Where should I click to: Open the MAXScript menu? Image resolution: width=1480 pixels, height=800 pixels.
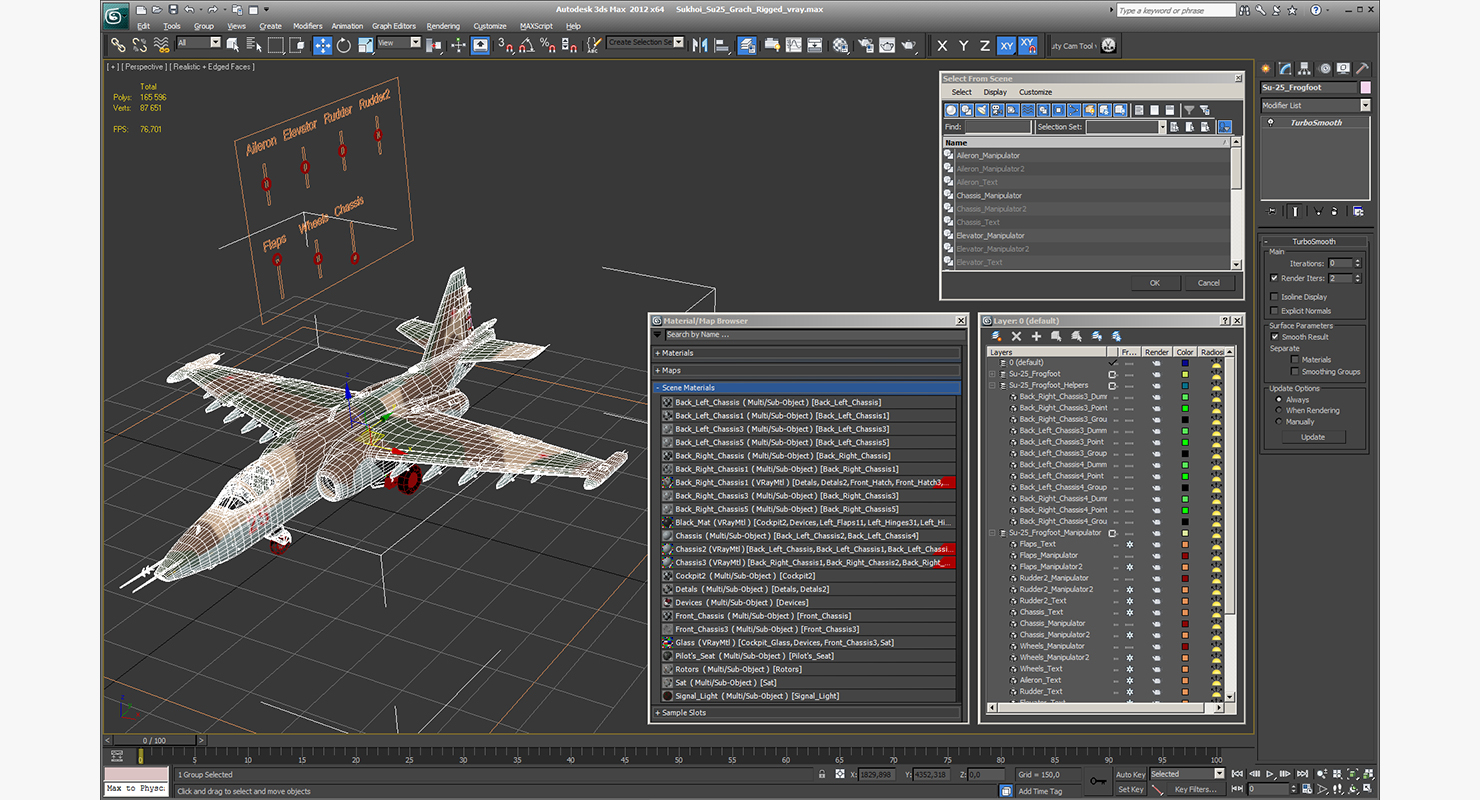tap(536, 26)
